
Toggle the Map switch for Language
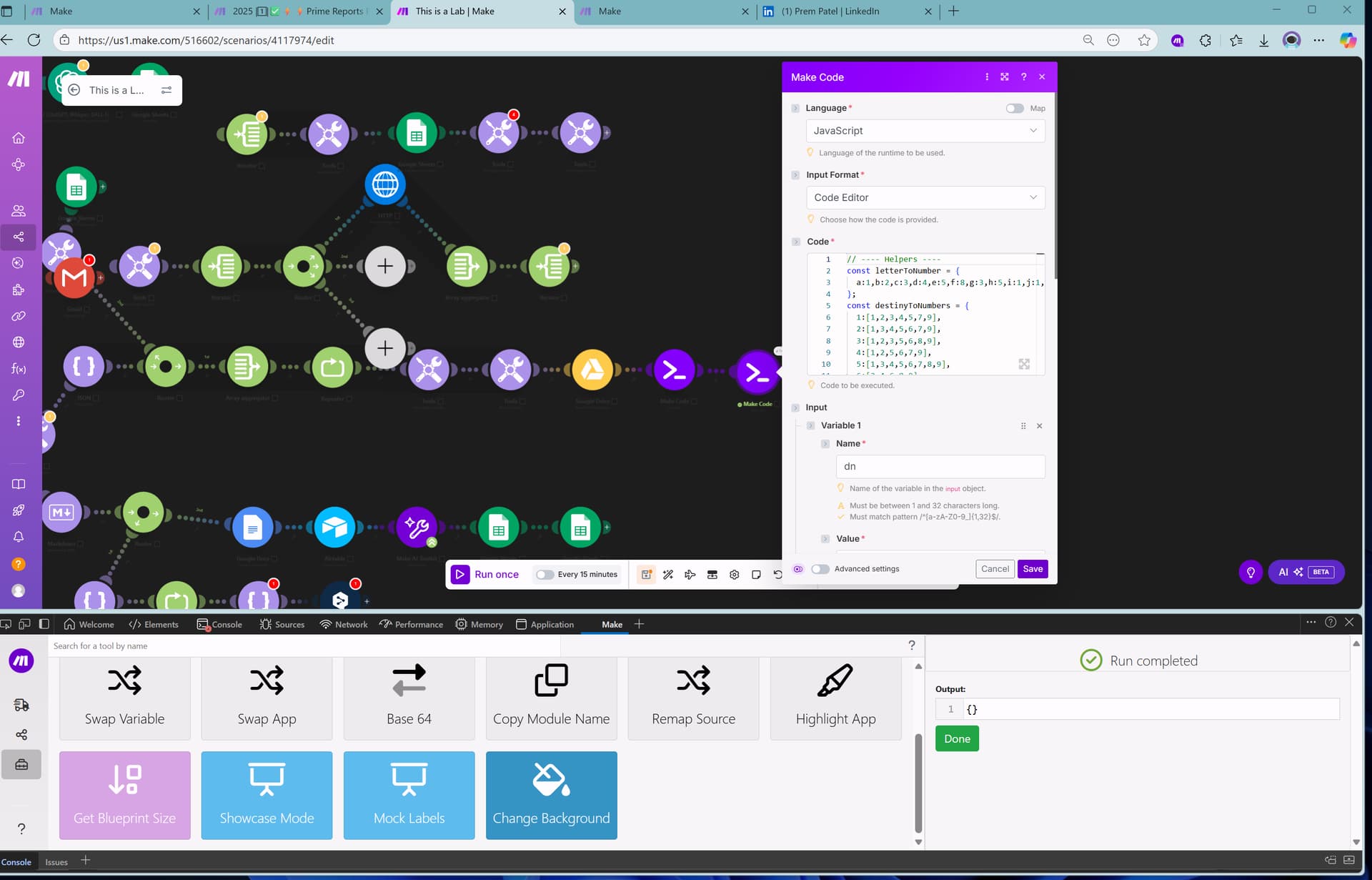tap(1014, 109)
